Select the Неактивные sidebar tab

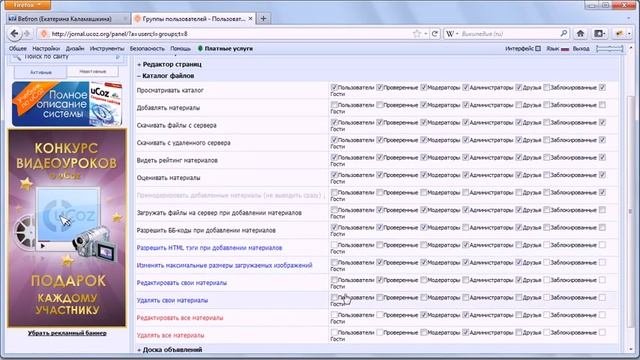tap(93, 71)
